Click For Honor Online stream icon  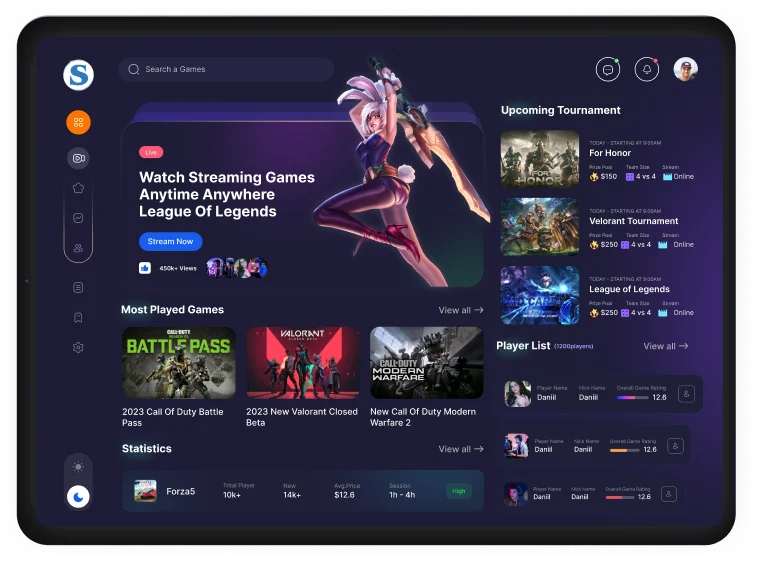pos(667,176)
